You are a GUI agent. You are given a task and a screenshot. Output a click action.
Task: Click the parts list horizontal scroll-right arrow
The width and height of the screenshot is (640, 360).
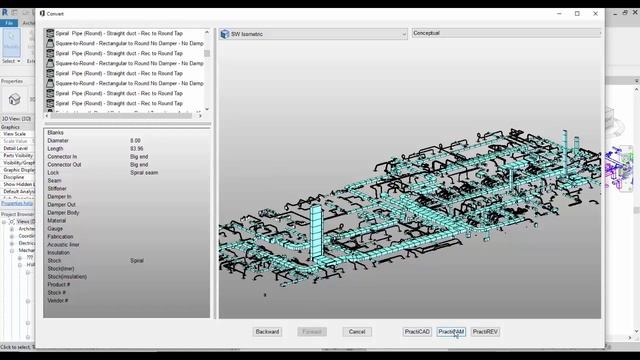200,116
